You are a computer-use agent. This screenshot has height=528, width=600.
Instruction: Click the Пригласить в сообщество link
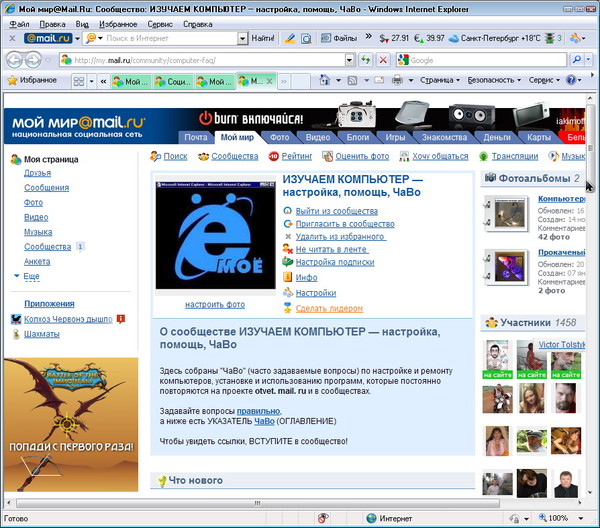point(345,224)
